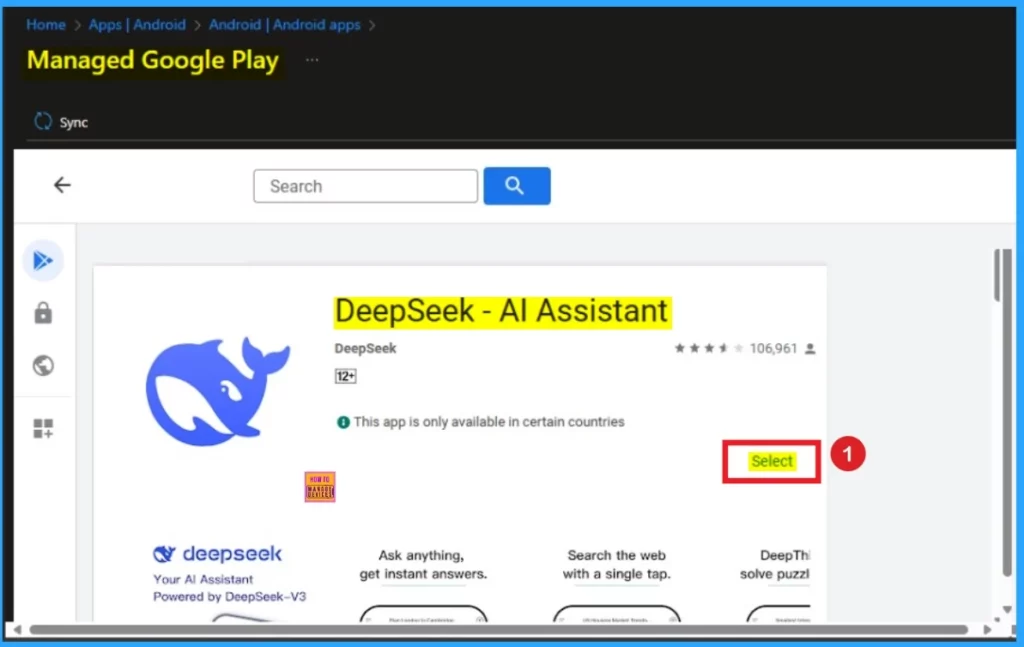Open the Android | Android apps breadcrumb

coord(285,25)
